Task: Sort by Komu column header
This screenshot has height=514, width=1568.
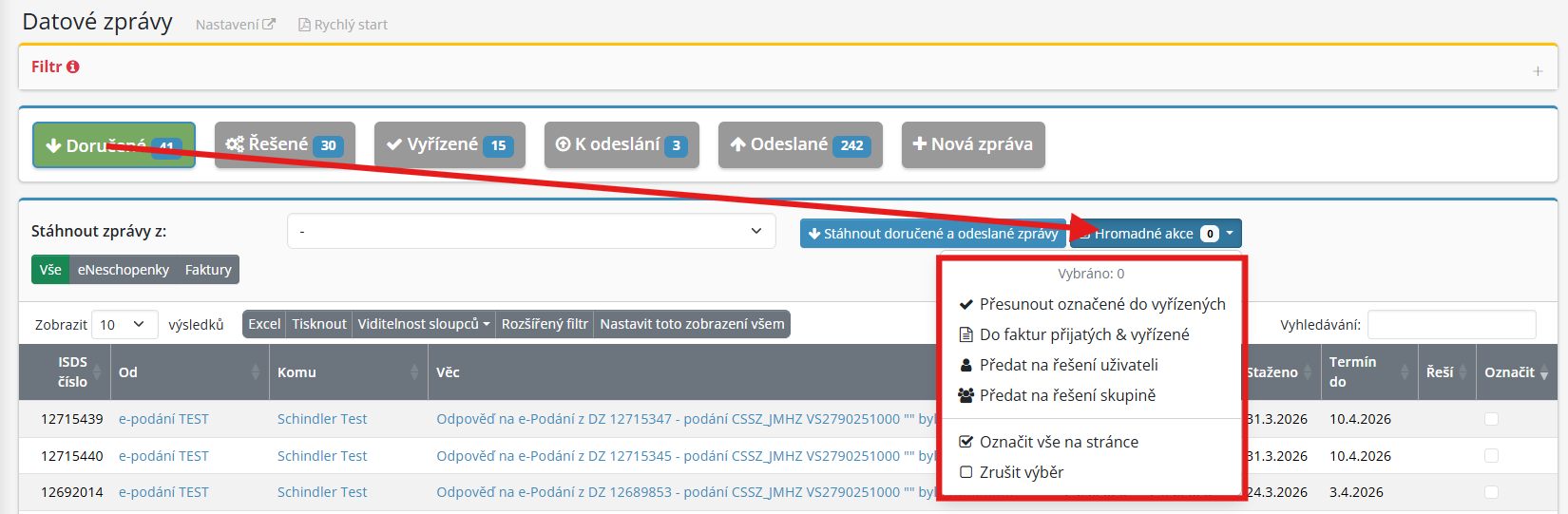Action: pyautogui.click(x=349, y=371)
